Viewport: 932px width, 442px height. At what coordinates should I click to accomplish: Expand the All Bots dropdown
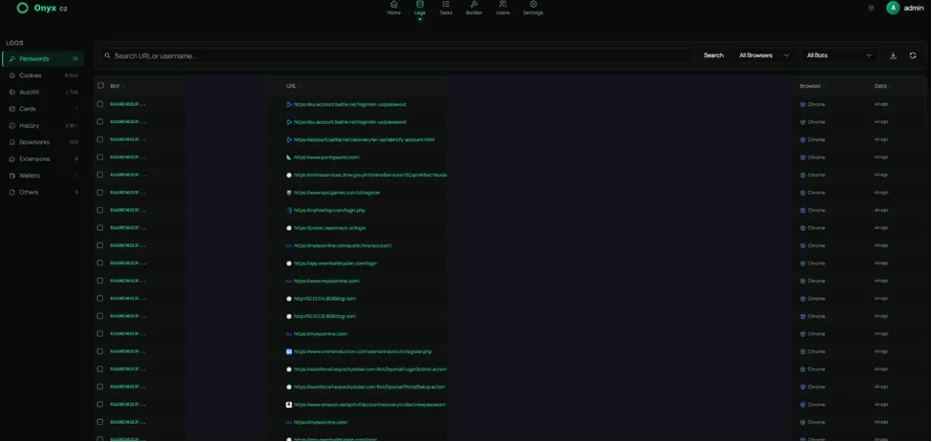(839, 55)
